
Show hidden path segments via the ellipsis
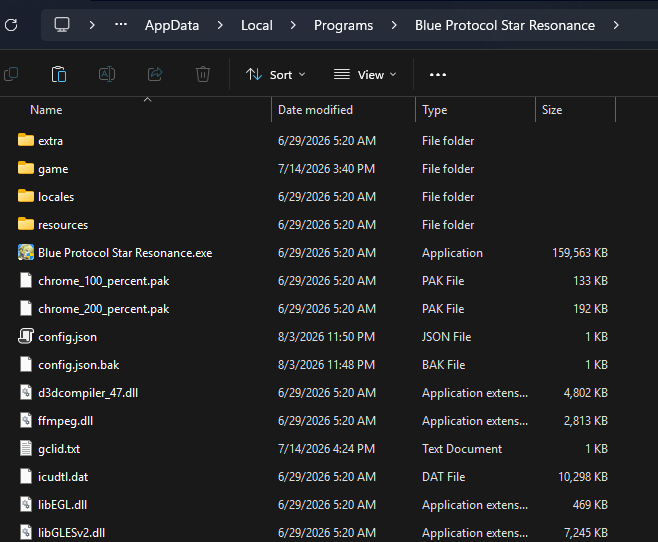point(121,25)
